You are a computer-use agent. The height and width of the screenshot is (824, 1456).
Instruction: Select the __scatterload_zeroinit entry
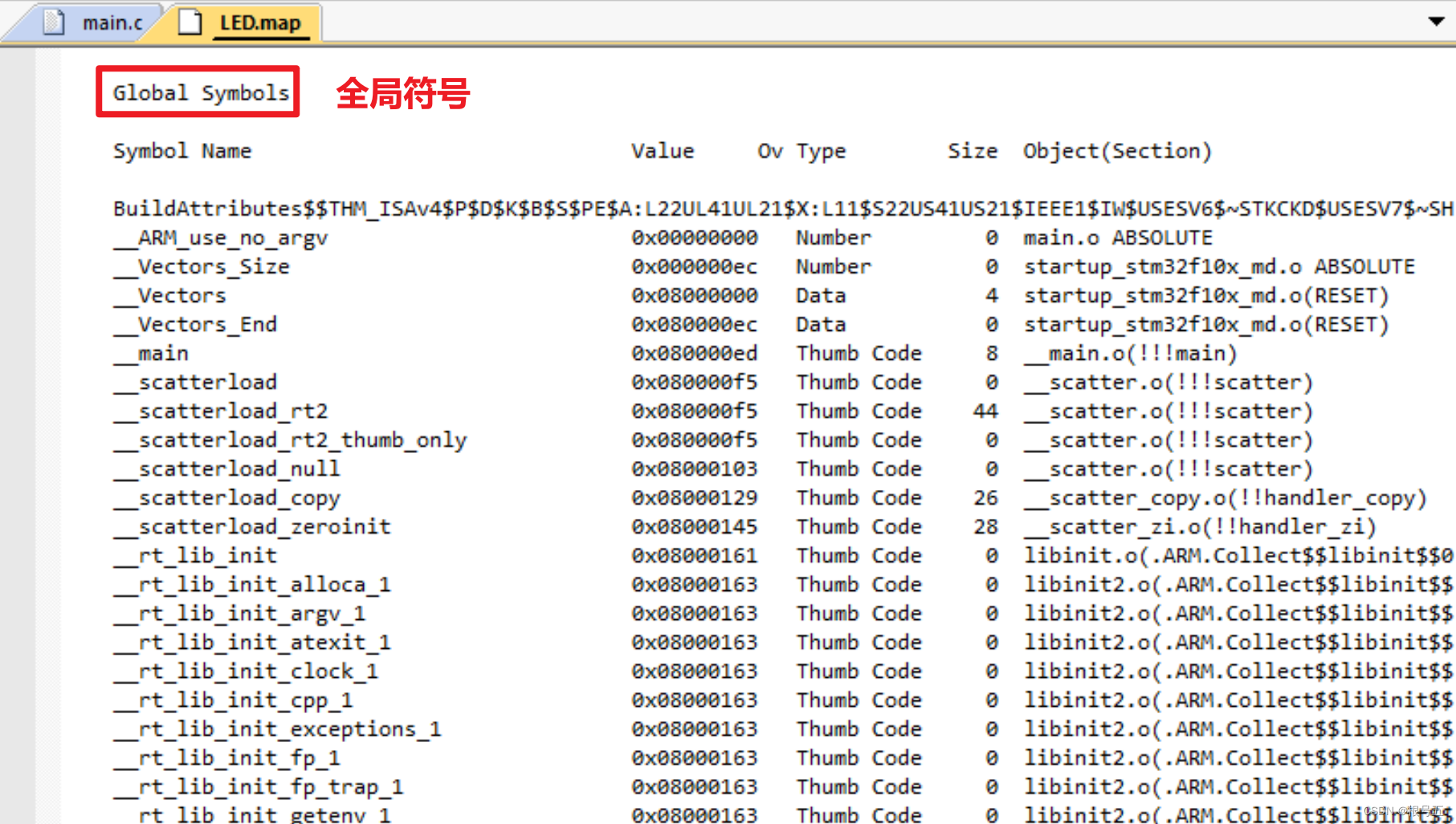click(251, 526)
